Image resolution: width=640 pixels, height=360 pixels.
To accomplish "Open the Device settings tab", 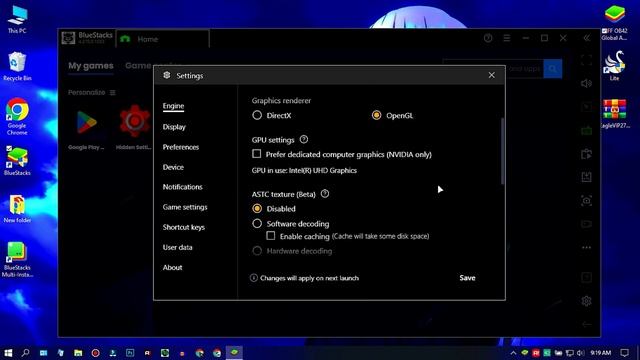I will (x=173, y=167).
